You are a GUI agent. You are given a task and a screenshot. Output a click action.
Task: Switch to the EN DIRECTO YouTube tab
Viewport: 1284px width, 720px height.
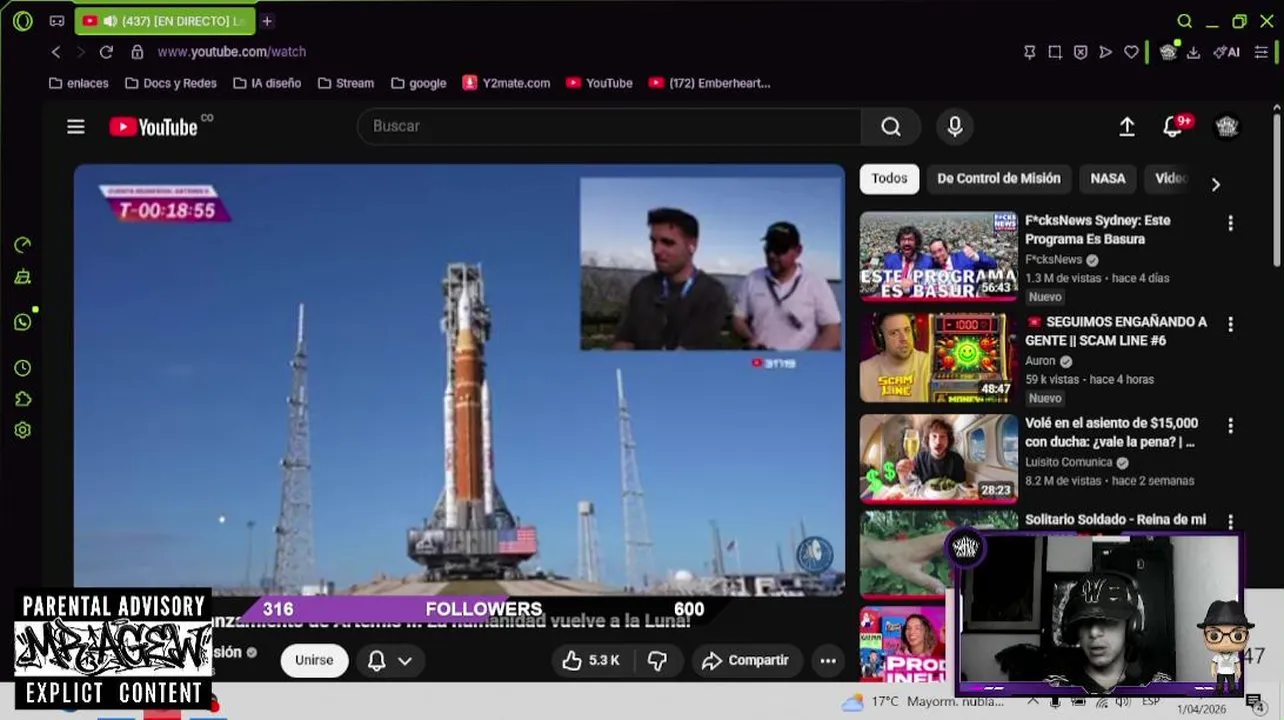[x=164, y=21]
